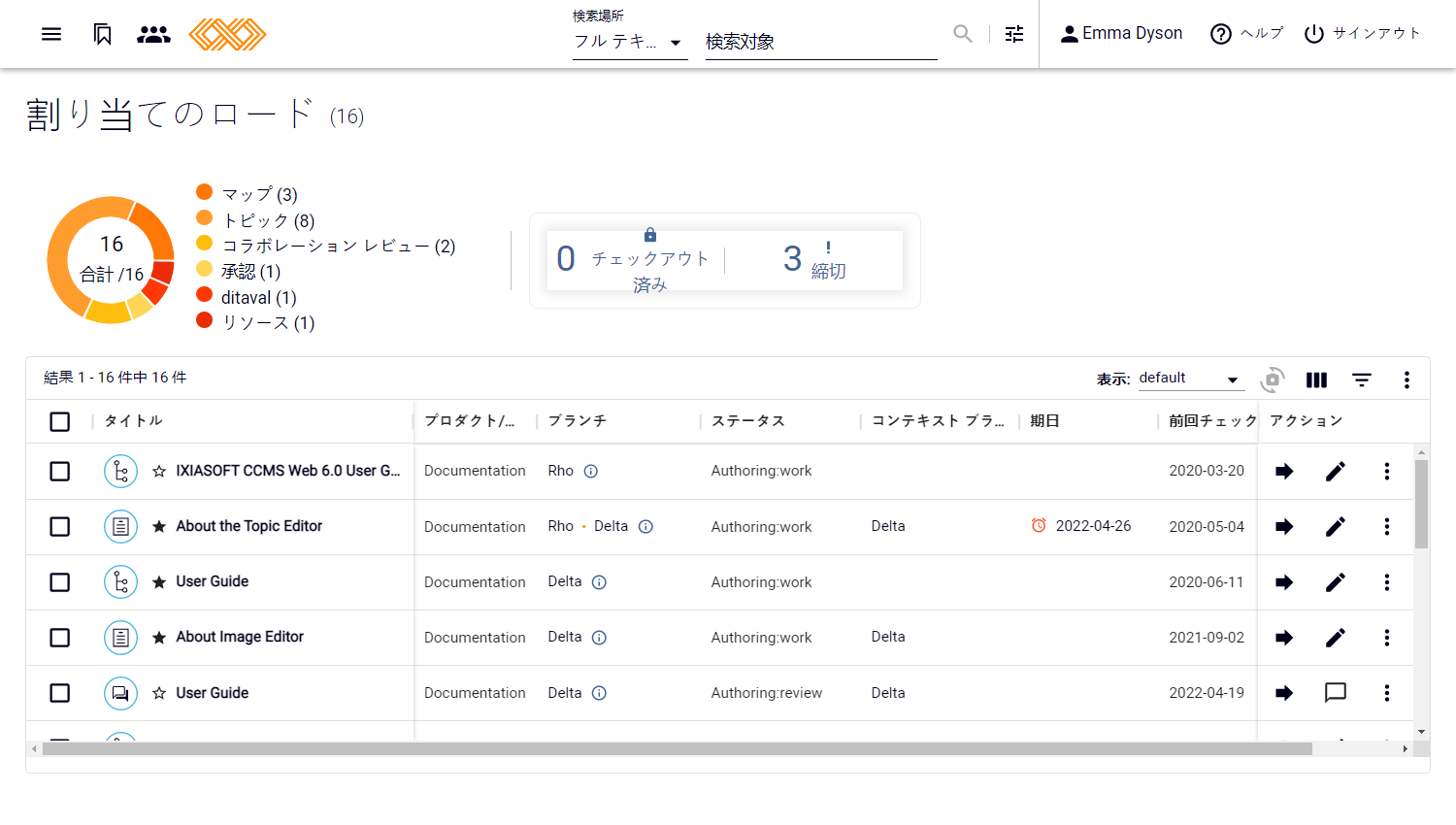Sort by ステータス column header
The image size is (1456, 825).
[x=748, y=420]
